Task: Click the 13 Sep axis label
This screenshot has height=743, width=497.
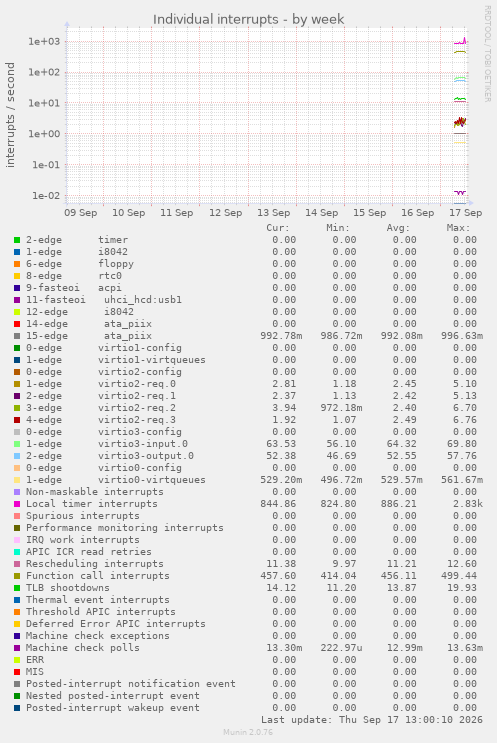Action: [273, 213]
